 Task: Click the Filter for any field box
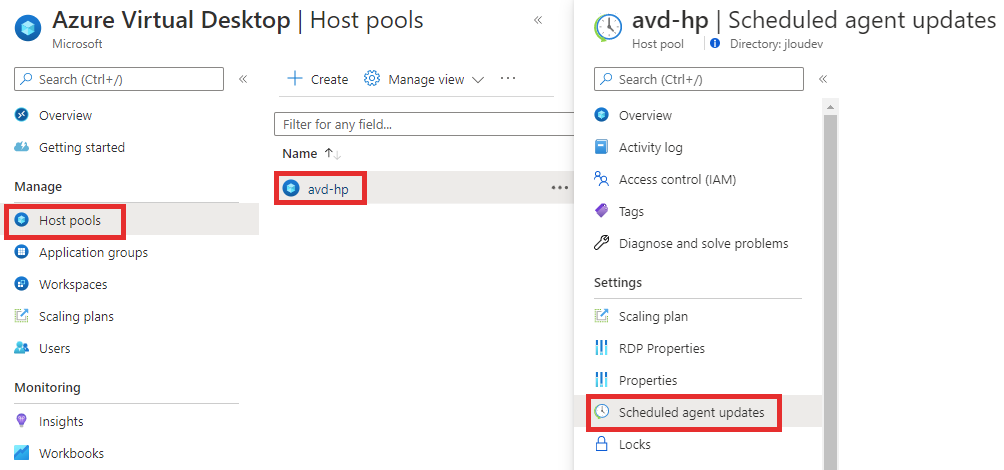pos(424,124)
